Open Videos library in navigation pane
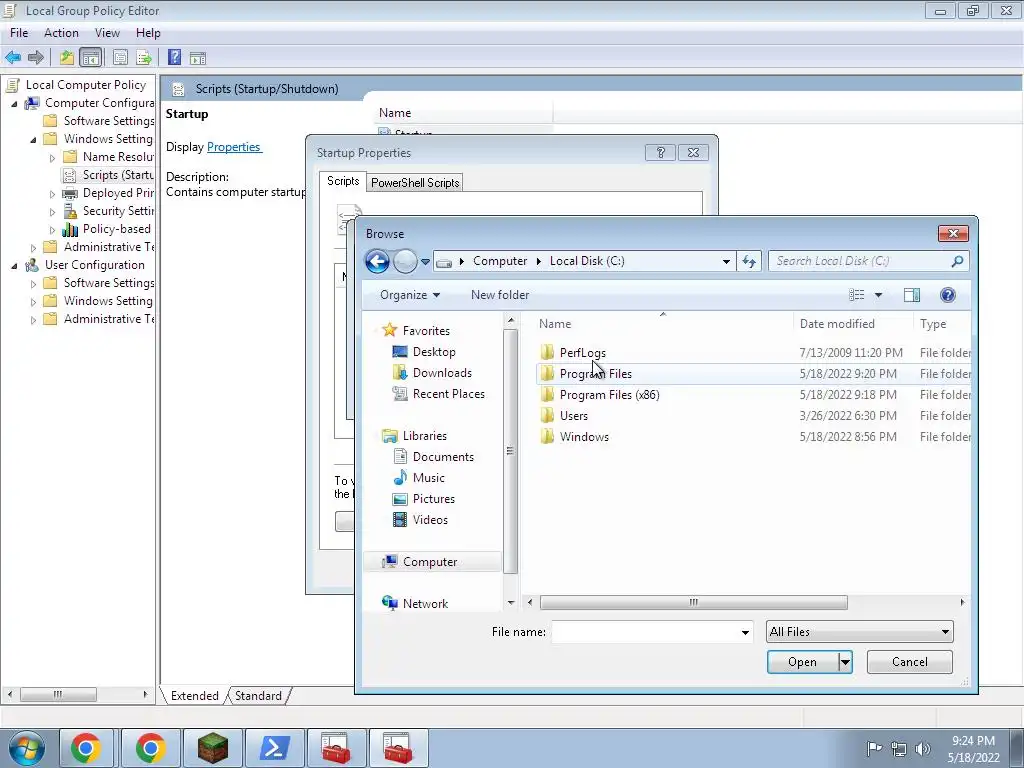 pos(430,520)
